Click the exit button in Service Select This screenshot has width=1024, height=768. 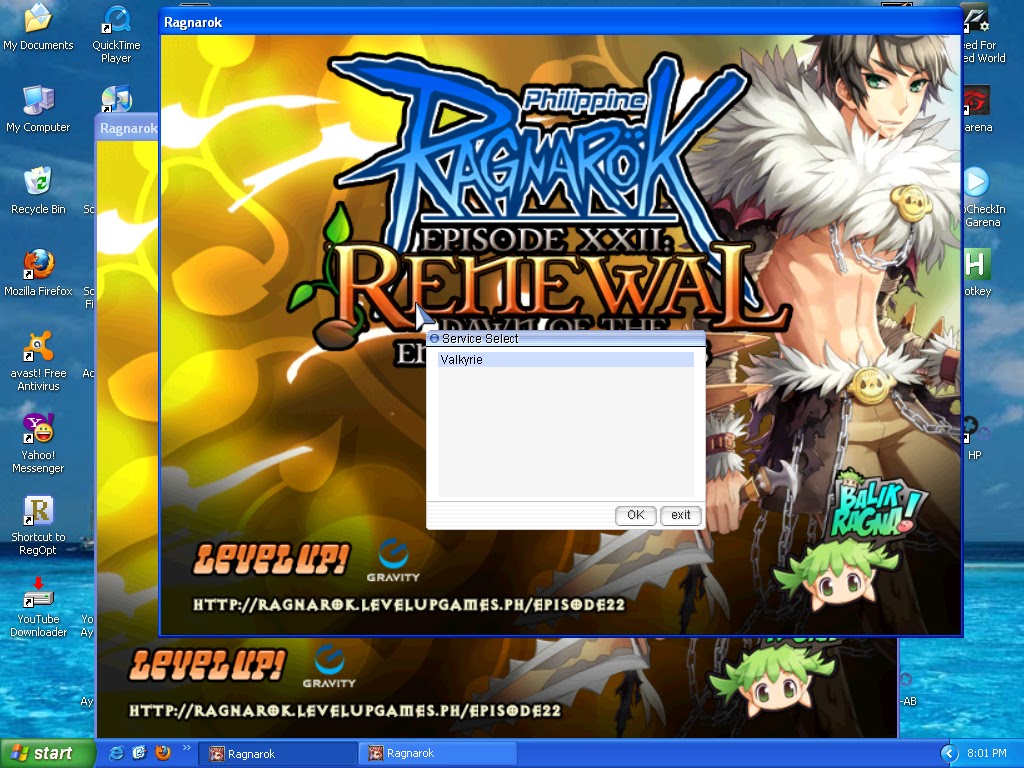(x=680, y=515)
